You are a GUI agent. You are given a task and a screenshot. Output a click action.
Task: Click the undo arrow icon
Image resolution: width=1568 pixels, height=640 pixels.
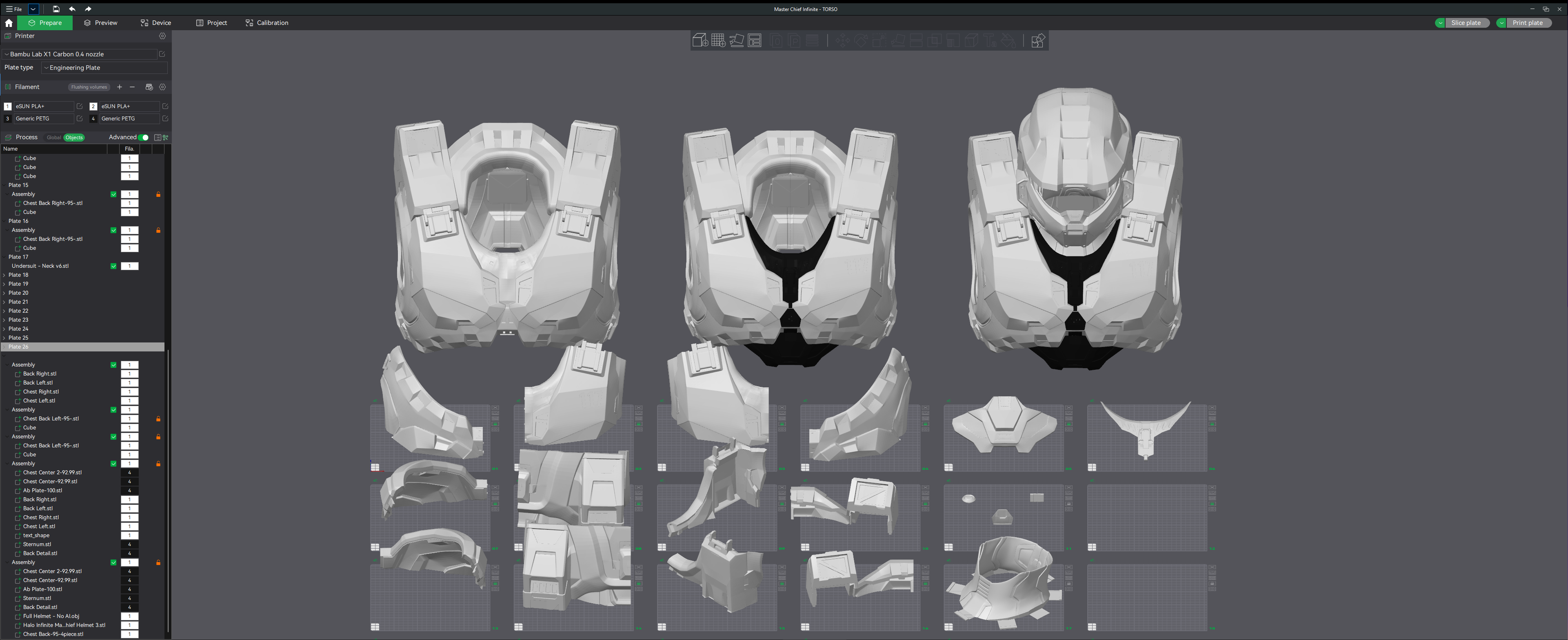tap(72, 9)
